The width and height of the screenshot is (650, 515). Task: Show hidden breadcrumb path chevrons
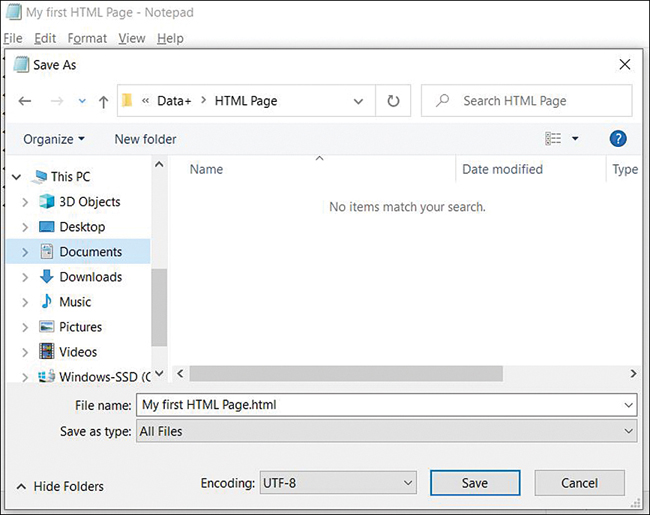tap(145, 101)
